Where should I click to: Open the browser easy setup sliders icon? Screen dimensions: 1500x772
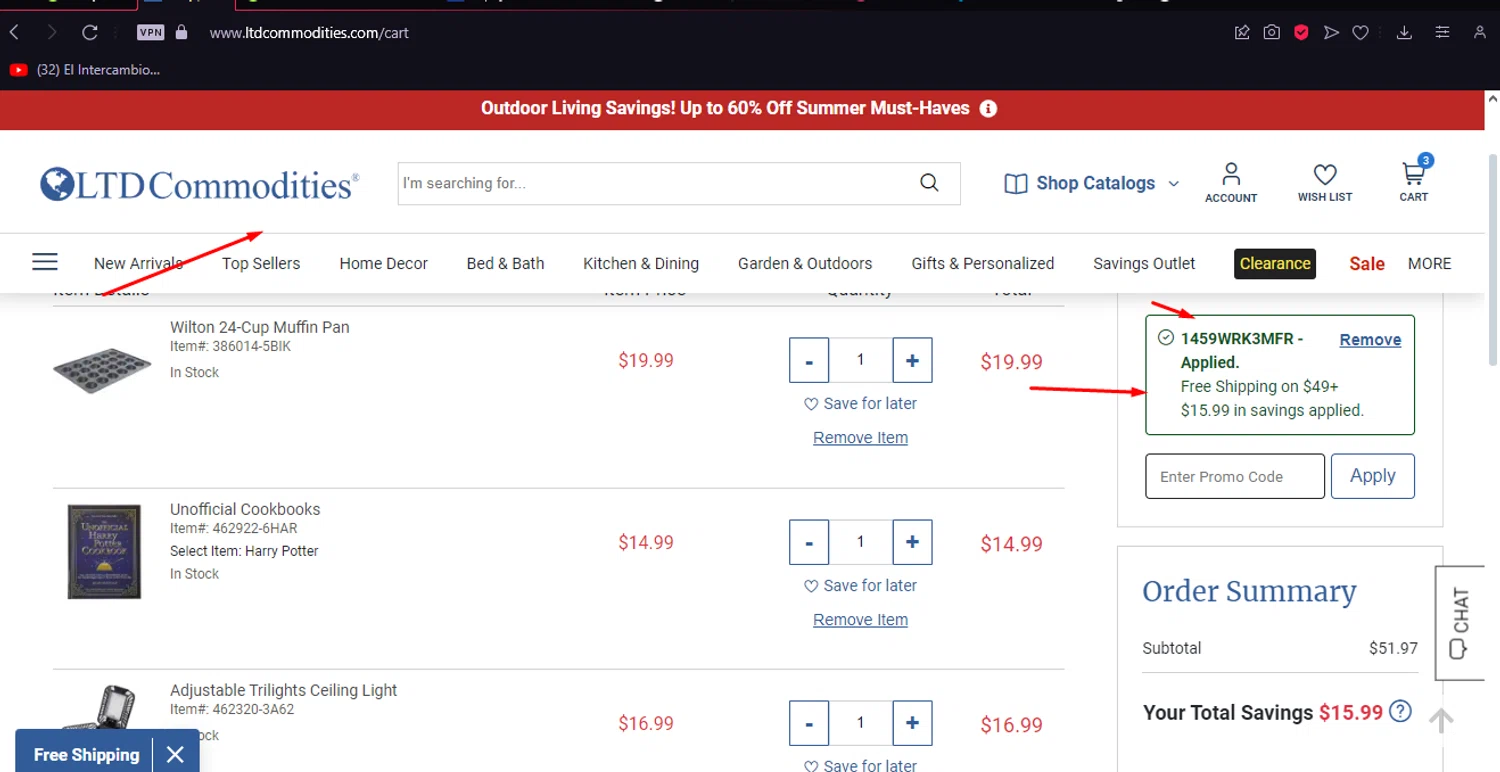tap(1442, 32)
